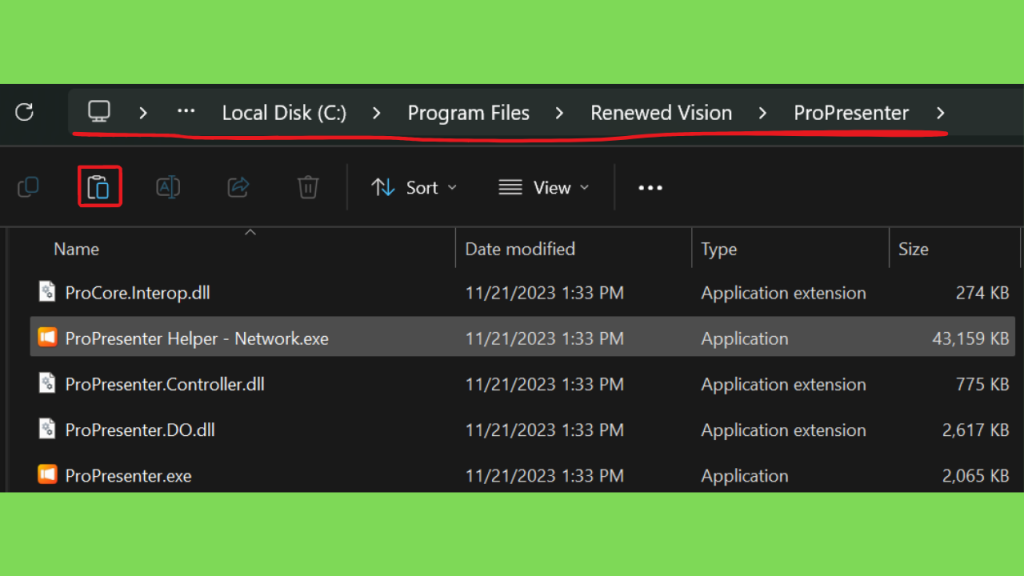Sort by the Size column header
Screen dimensions: 1024x576
point(913,249)
